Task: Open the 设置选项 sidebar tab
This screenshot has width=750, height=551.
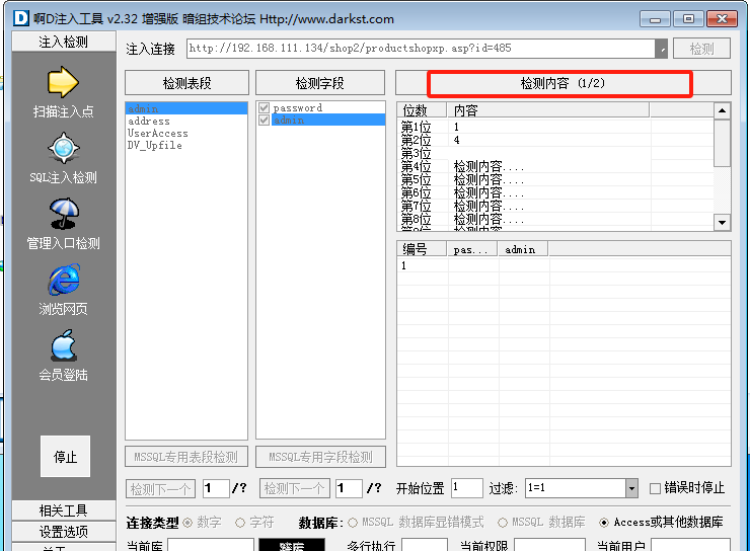Action: tap(64, 531)
